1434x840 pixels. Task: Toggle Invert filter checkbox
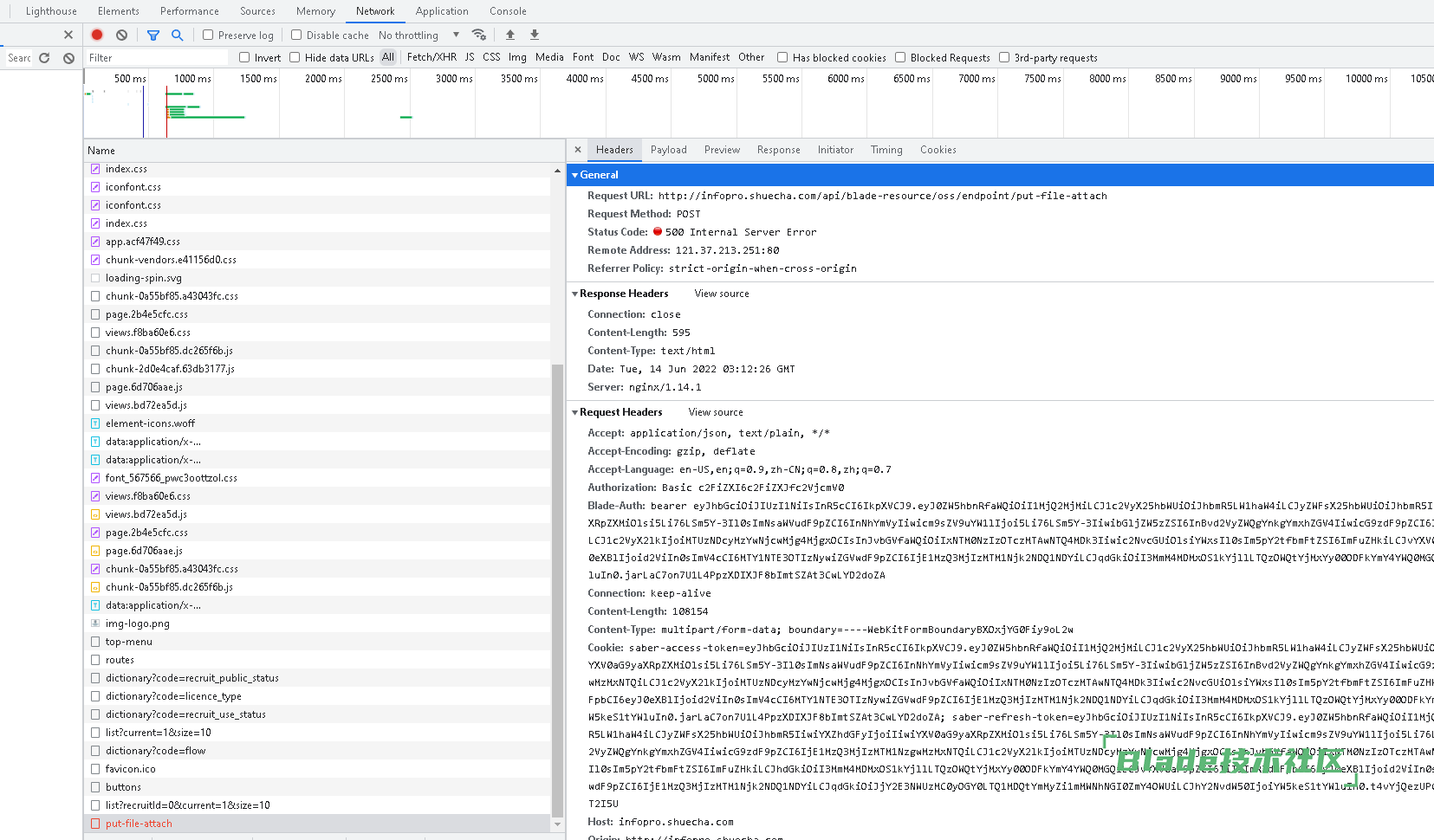[x=244, y=57]
